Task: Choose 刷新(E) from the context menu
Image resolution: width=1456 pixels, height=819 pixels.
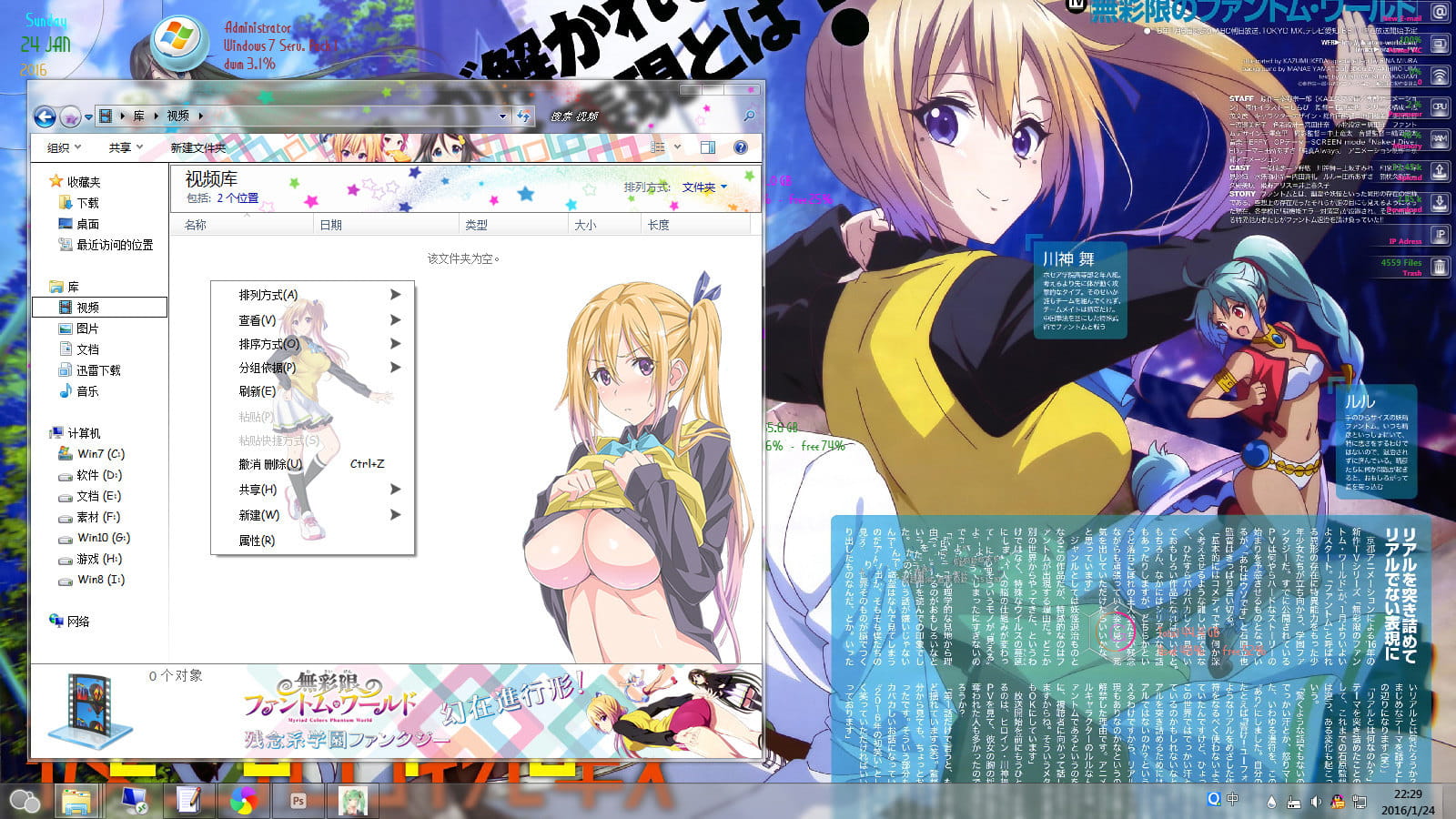Action: (313, 391)
